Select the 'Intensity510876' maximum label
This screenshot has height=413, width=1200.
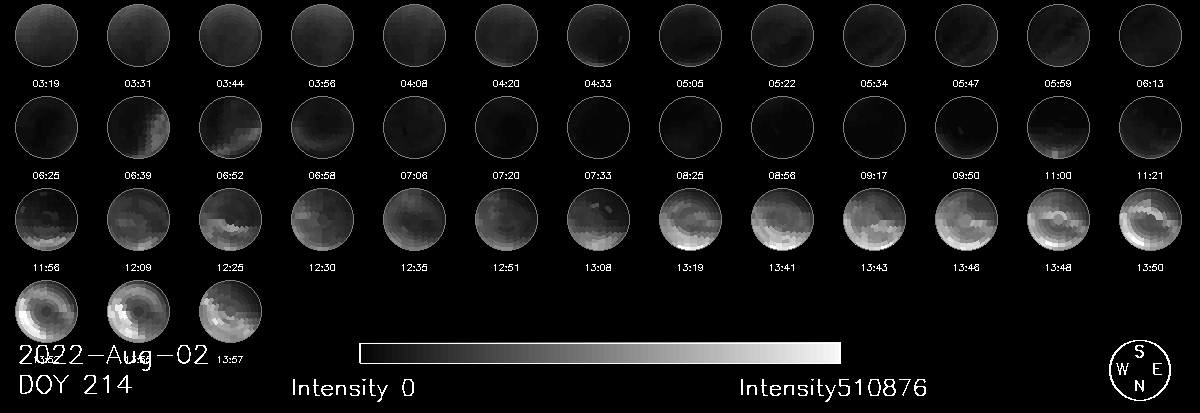[833, 387]
